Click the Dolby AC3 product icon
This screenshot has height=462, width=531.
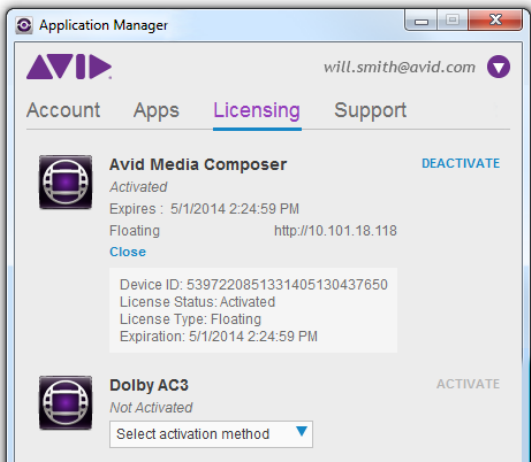pyautogui.click(x=65, y=403)
